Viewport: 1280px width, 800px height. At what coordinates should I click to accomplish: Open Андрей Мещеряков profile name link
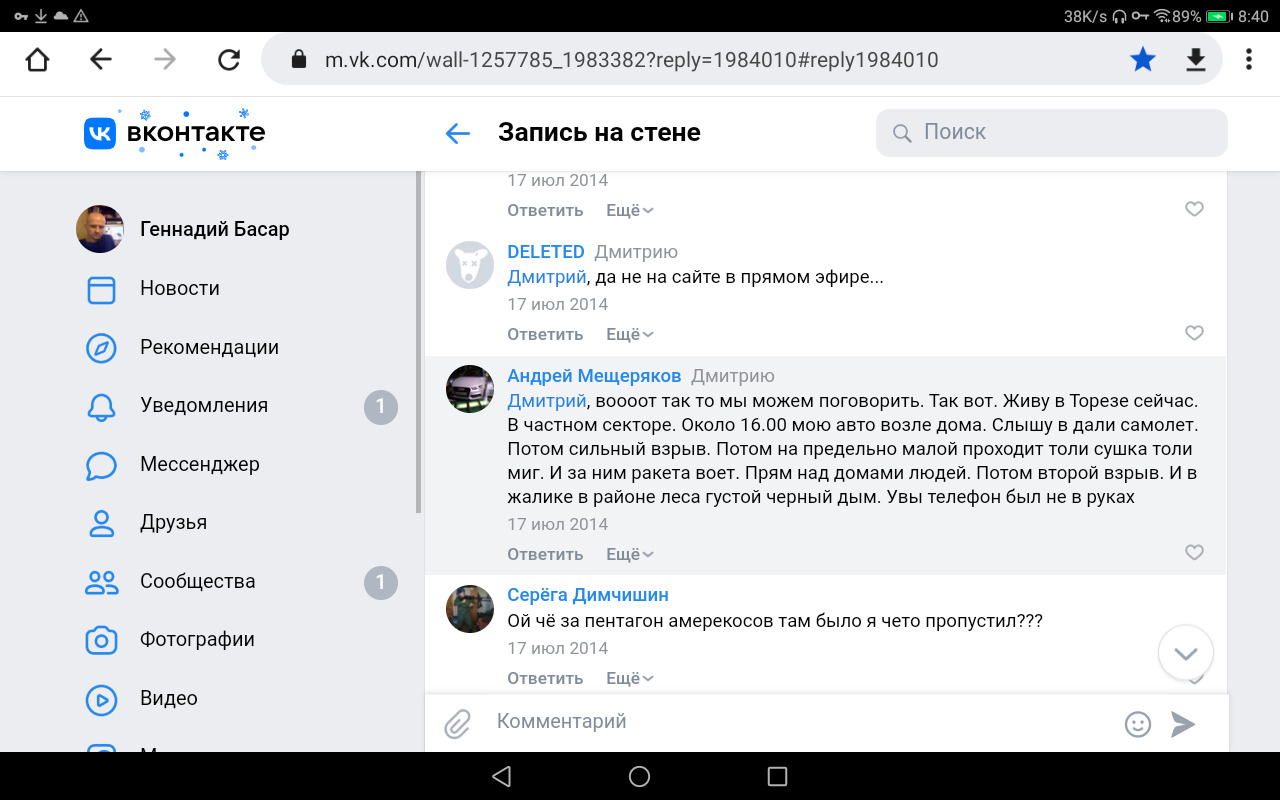594,376
